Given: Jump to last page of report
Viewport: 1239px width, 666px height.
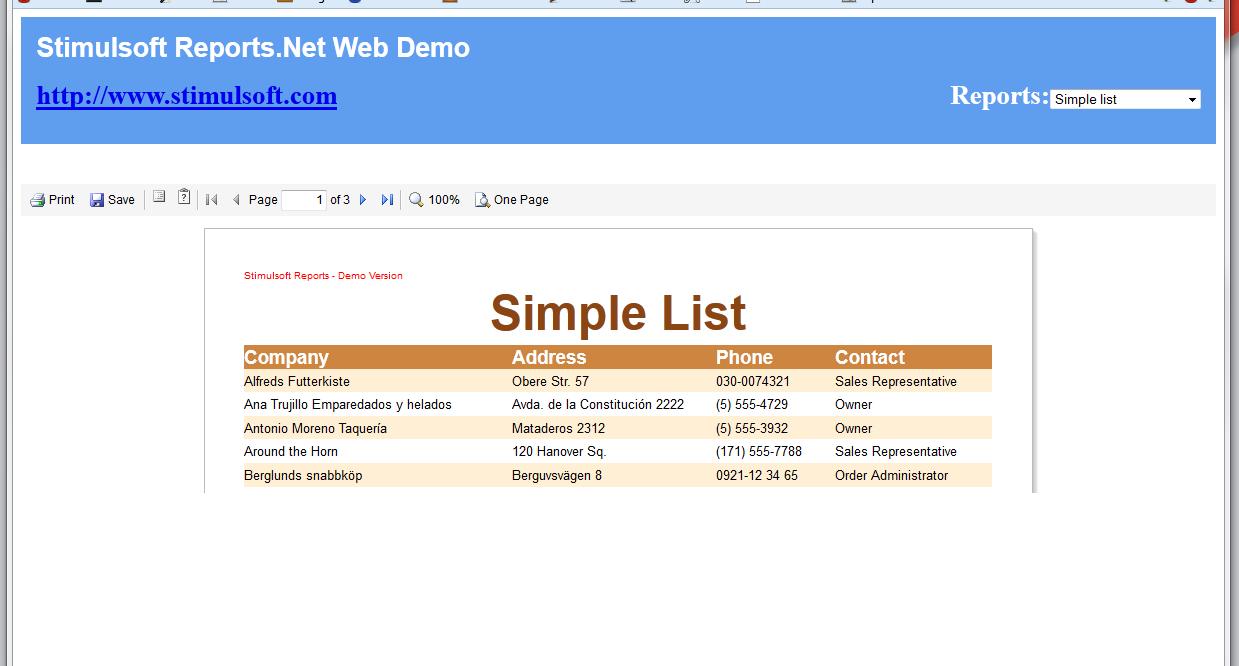Looking at the screenshot, I should coord(387,200).
